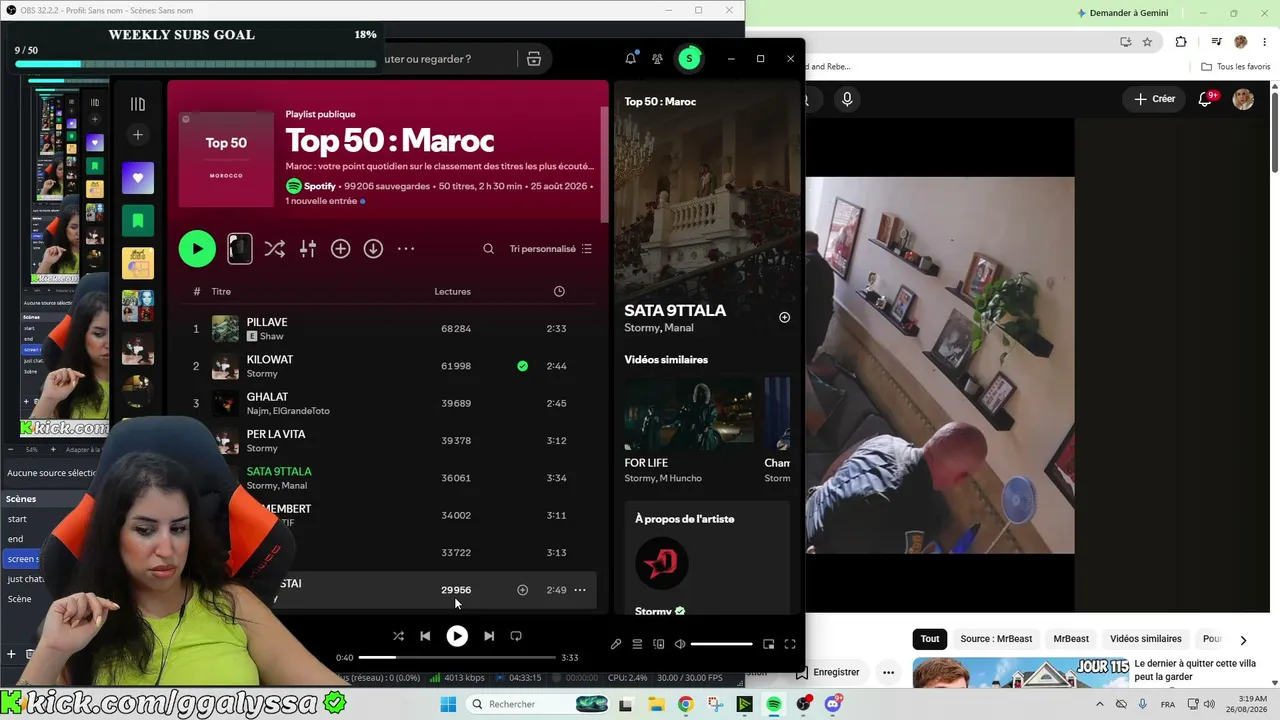This screenshot has width=1280, height=720.
Task: Select the KILOWAT track row
Action: pos(390,366)
